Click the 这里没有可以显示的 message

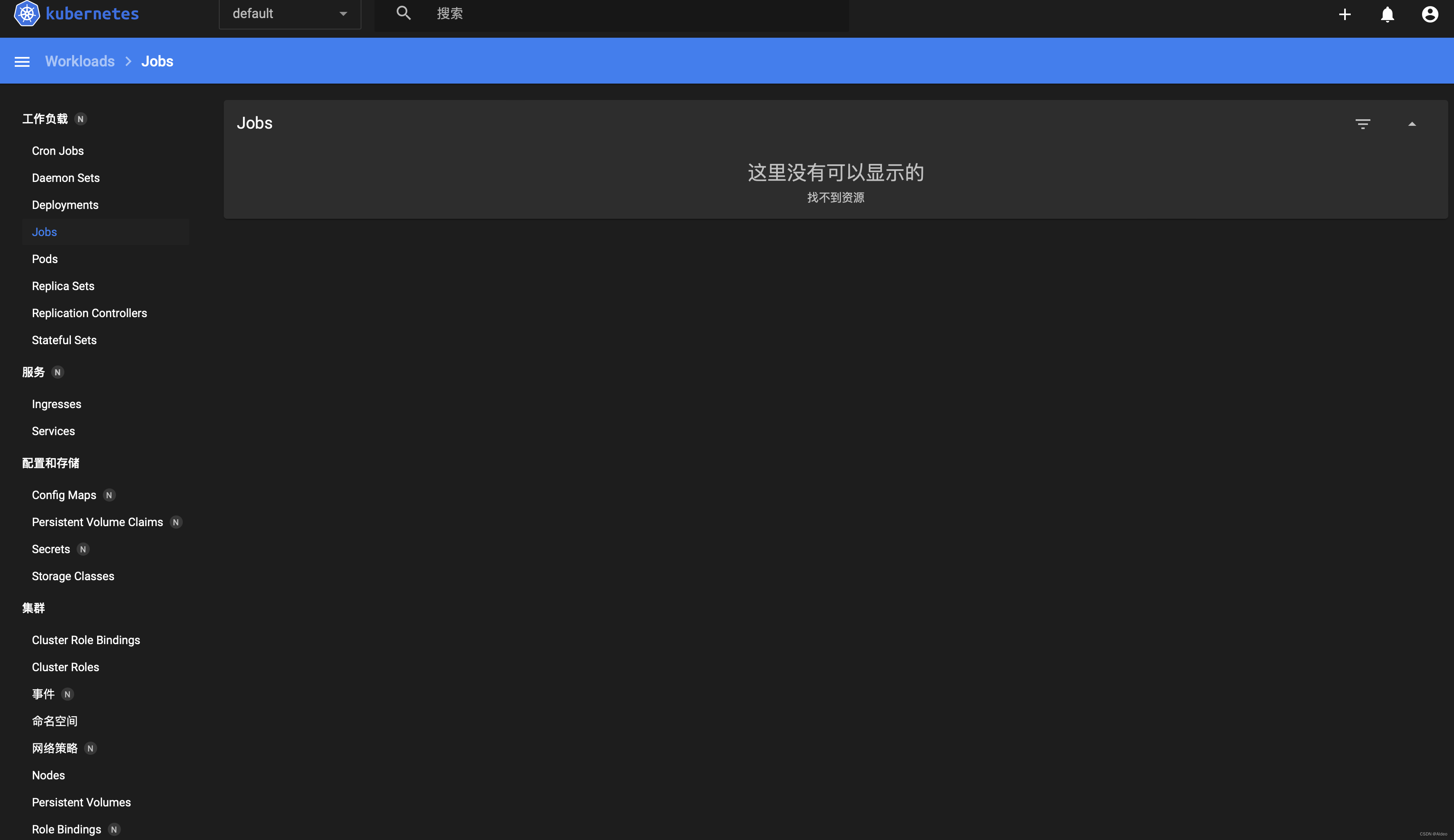coord(836,173)
